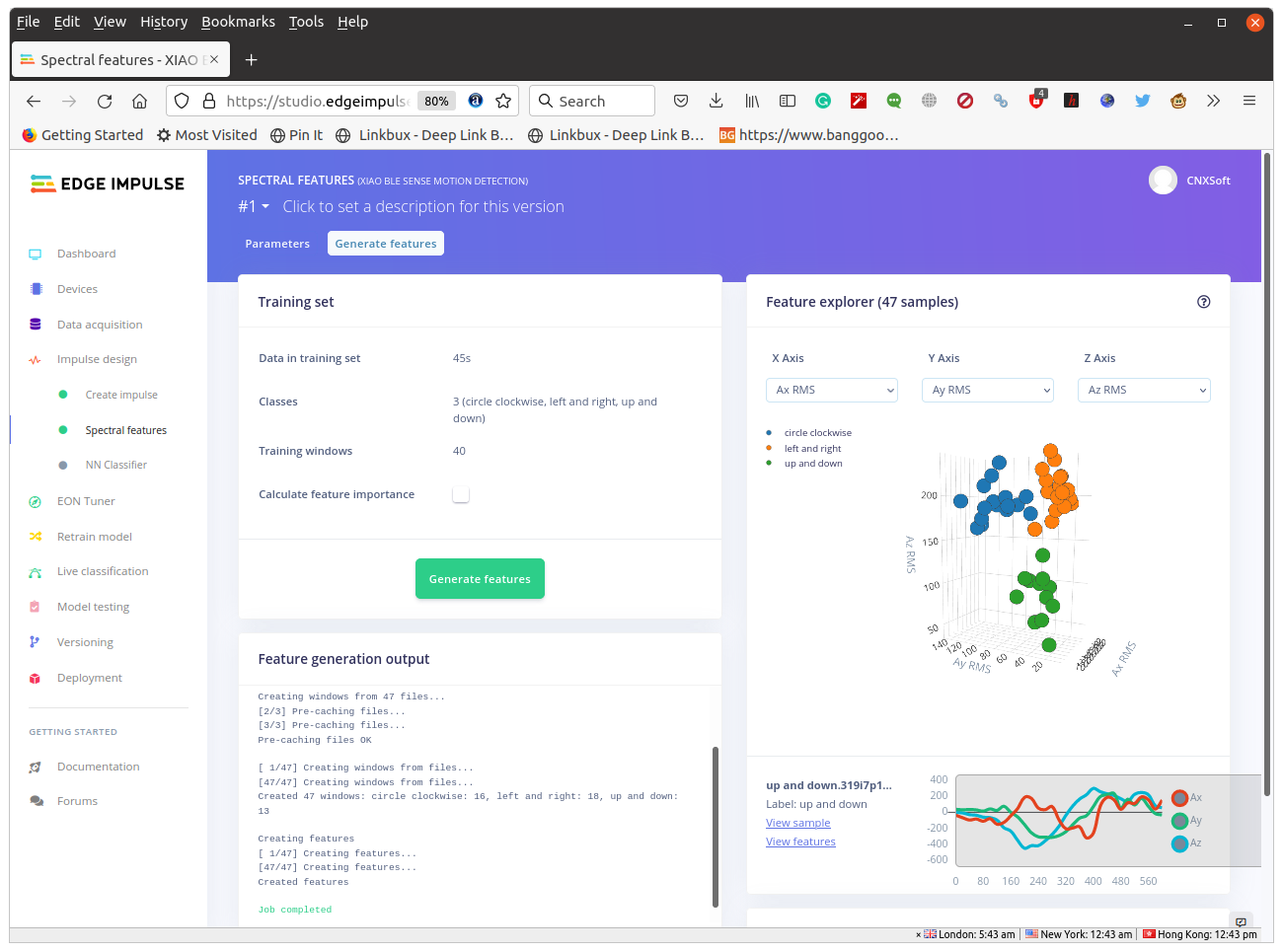Open the View features link
The width and height of the screenshot is (1283, 952).
pyautogui.click(x=800, y=842)
